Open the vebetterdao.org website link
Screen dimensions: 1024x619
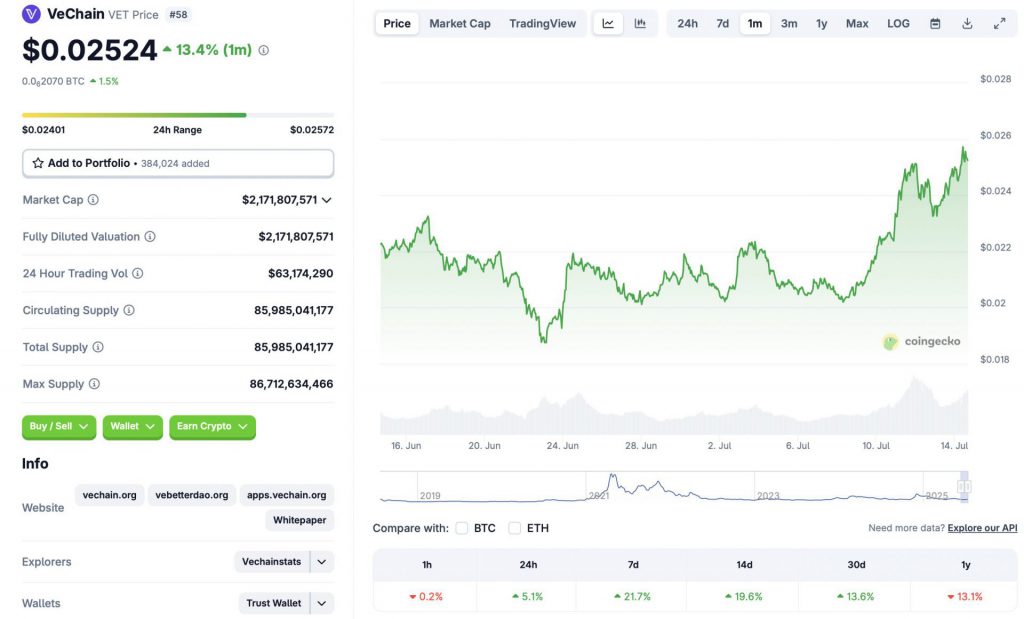tap(192, 495)
